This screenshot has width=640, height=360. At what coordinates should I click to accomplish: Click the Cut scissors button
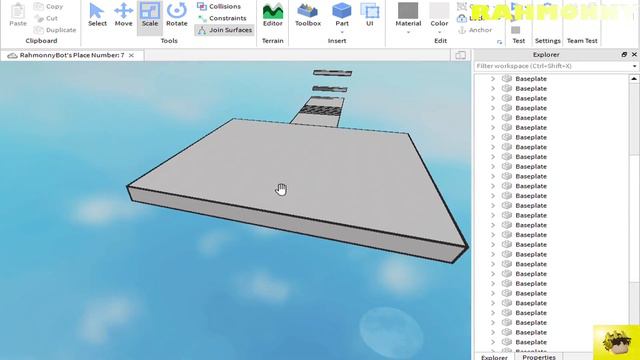pos(46,18)
